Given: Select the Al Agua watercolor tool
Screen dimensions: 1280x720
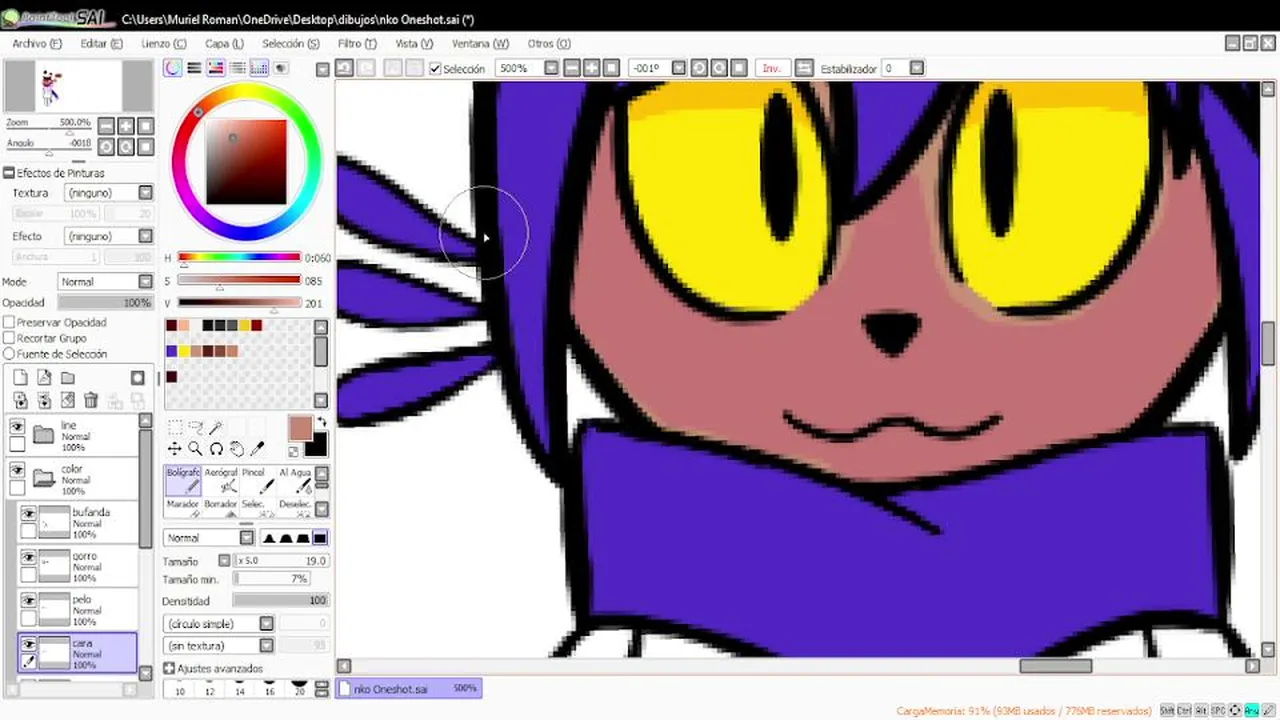Looking at the screenshot, I should tap(297, 481).
